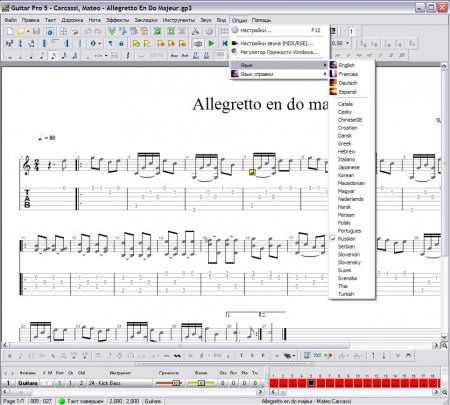Select the checked Russian language entry
The height and width of the screenshot is (405, 450).
tap(352, 239)
